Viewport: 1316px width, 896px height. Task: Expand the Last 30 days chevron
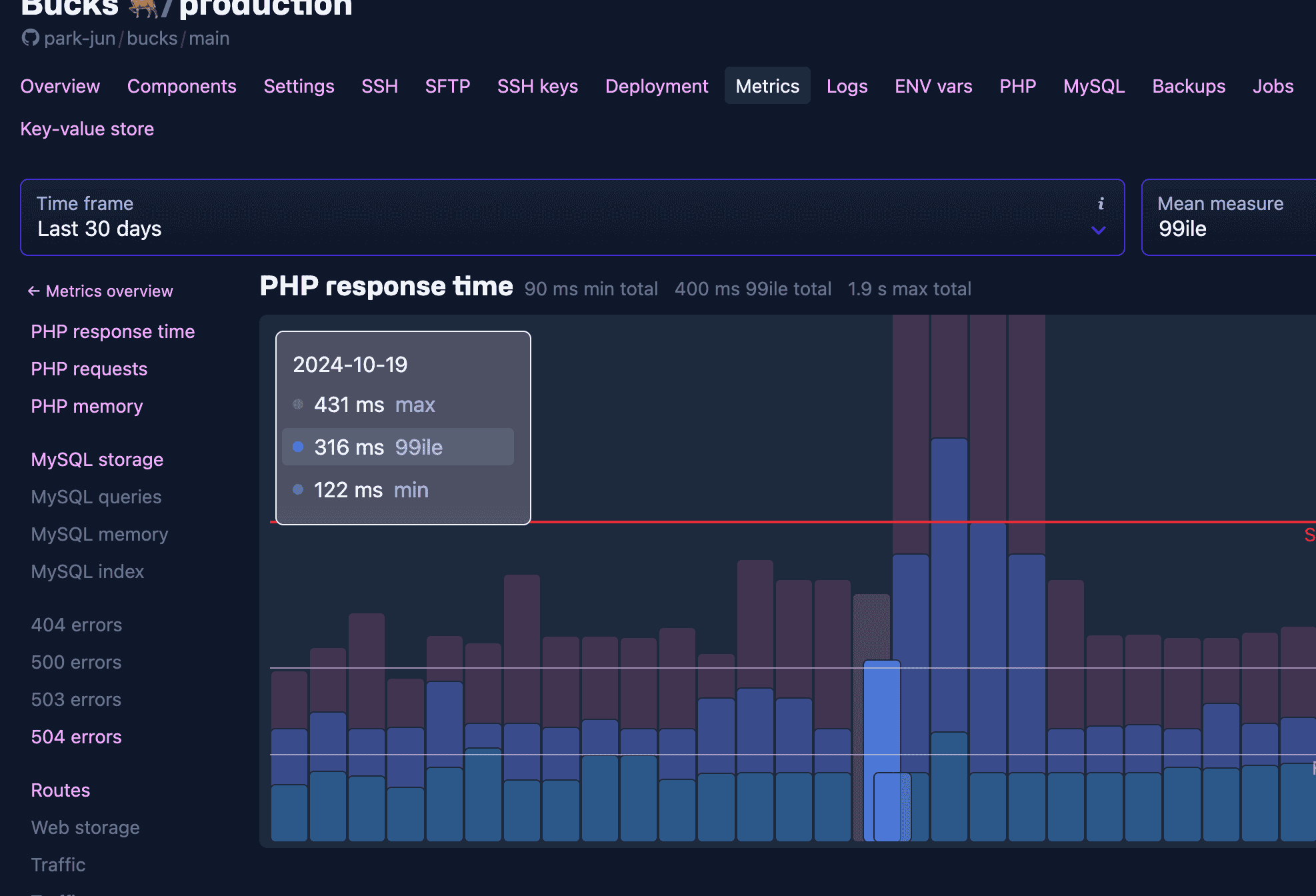pos(1097,231)
